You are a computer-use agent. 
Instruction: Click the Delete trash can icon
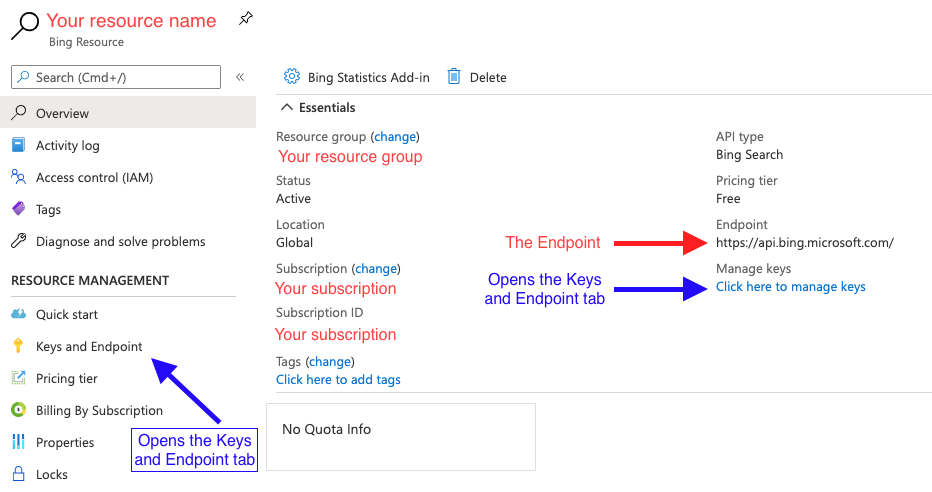[x=454, y=76]
